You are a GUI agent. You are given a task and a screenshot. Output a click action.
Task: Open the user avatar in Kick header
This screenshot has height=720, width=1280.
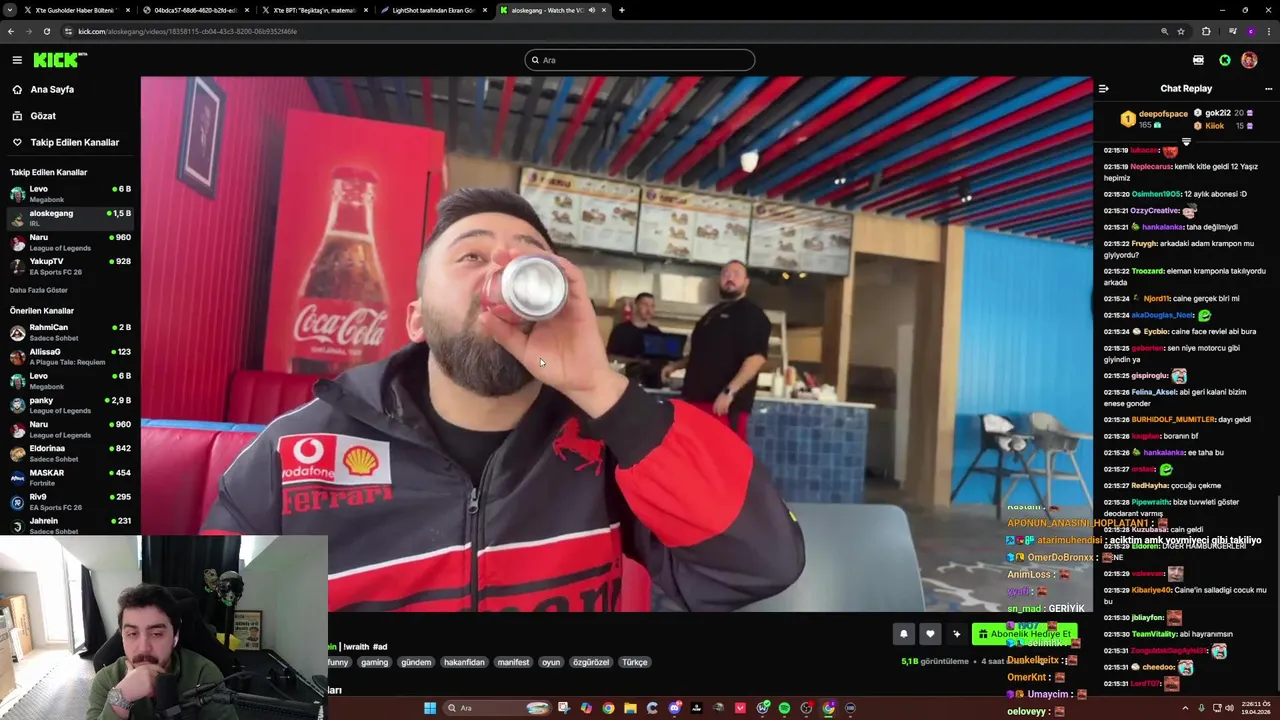1249,60
